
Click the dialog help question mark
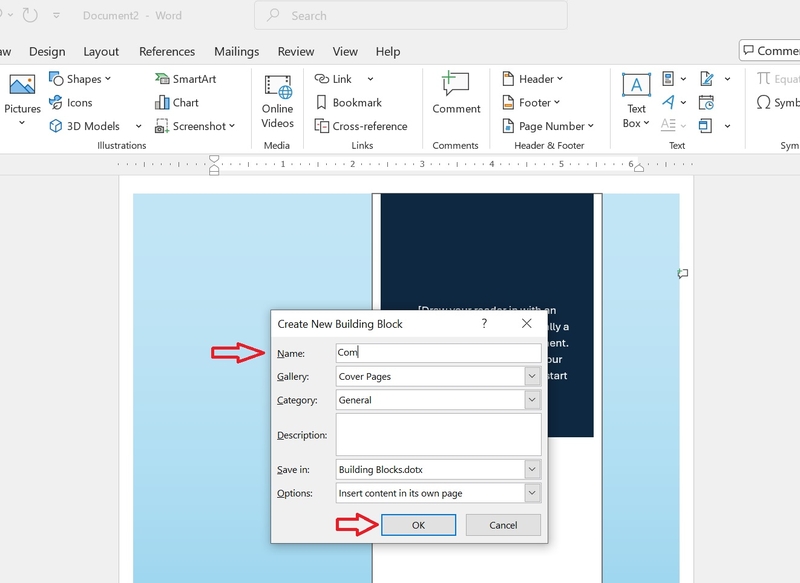(x=484, y=323)
